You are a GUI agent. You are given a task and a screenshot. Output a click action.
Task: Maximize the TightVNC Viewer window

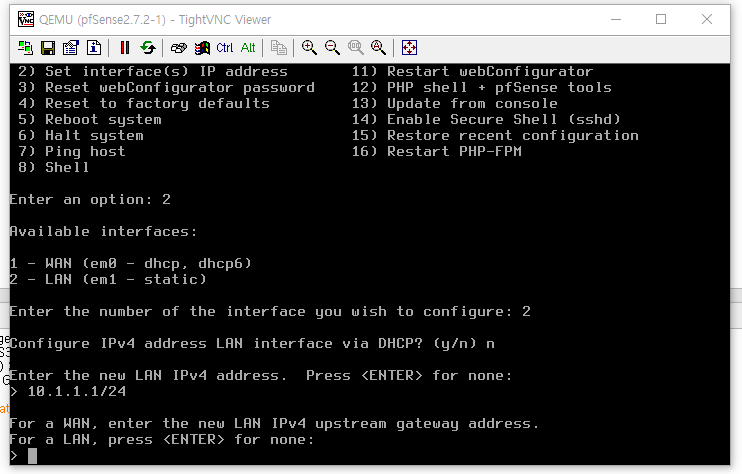pyautogui.click(x=661, y=19)
